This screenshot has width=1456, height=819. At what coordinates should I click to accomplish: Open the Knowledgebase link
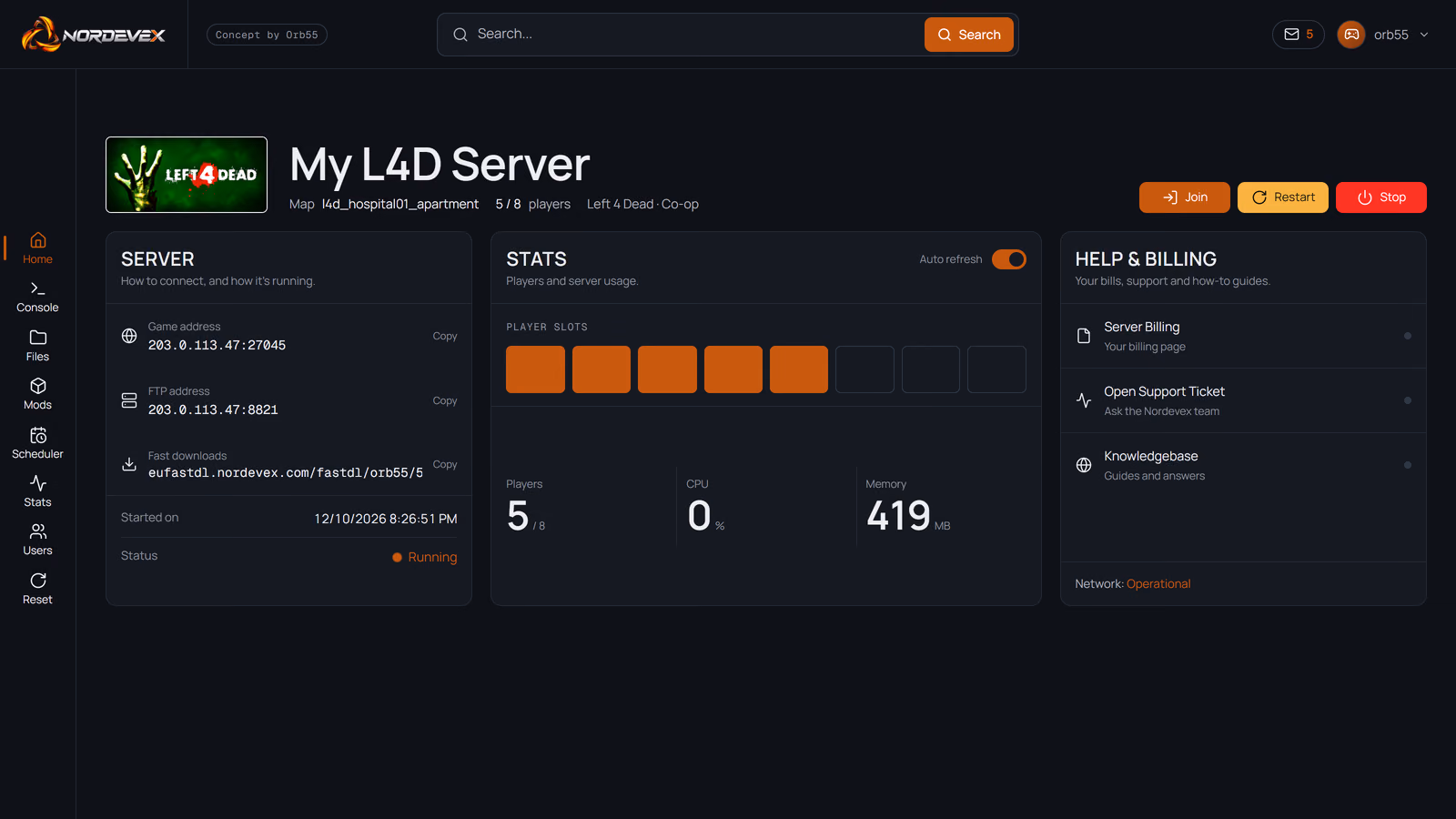[1243, 465]
